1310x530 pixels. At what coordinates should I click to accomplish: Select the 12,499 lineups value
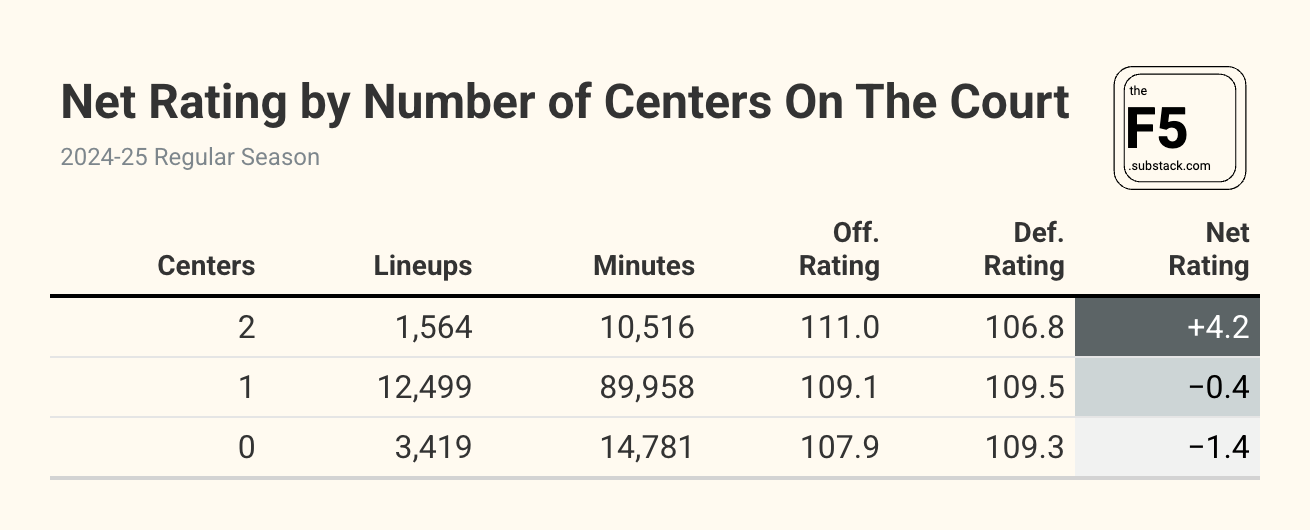pyautogui.click(x=423, y=388)
